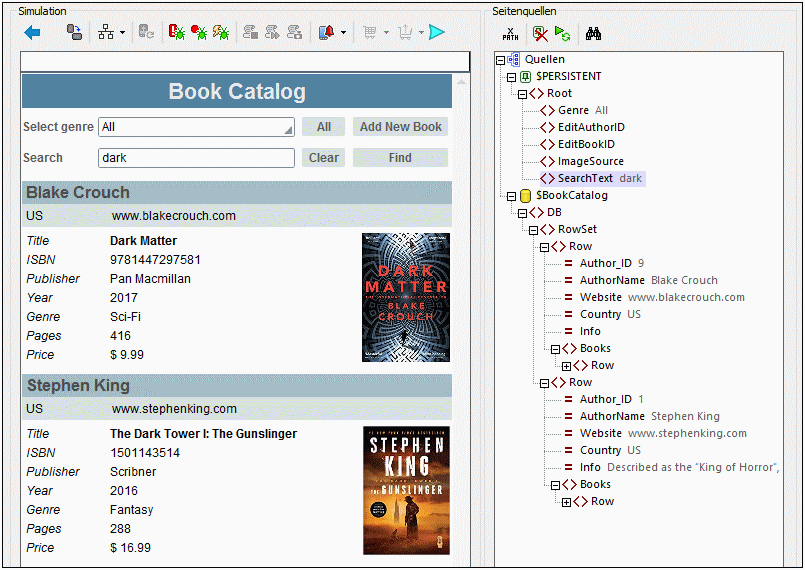This screenshot has width=805, height=570.
Task: Click the red X icon in Seitenquellen toolbar
Action: pos(540,33)
